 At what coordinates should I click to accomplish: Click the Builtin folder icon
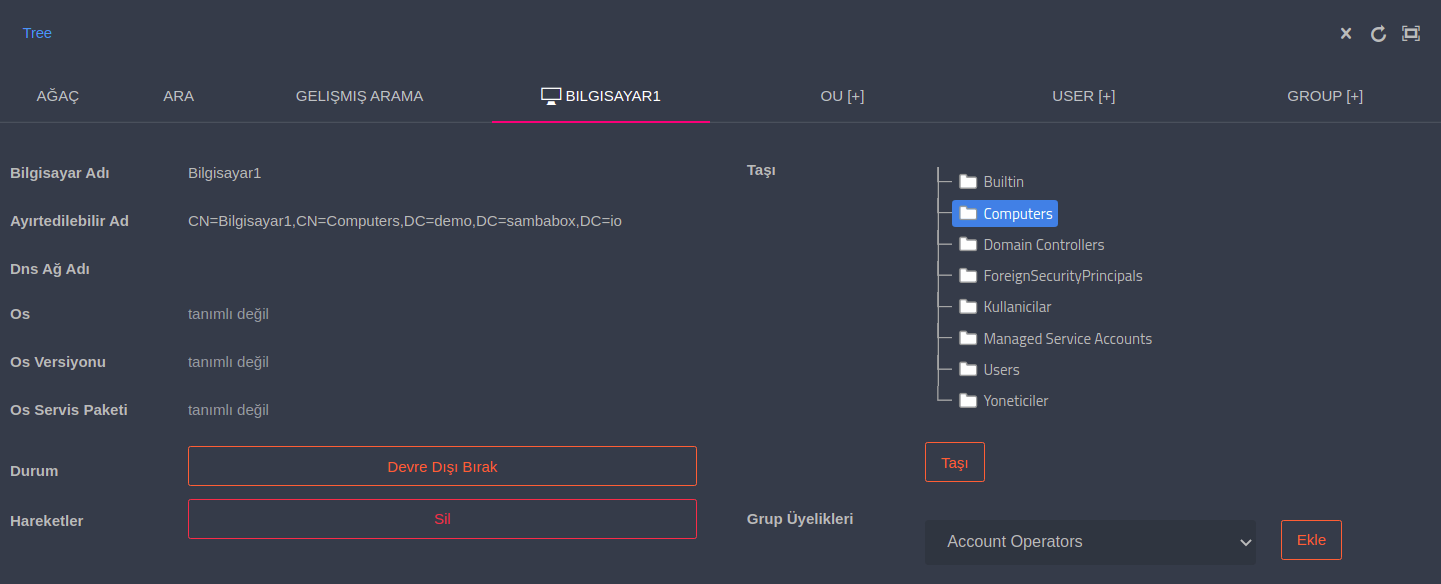tap(967, 182)
